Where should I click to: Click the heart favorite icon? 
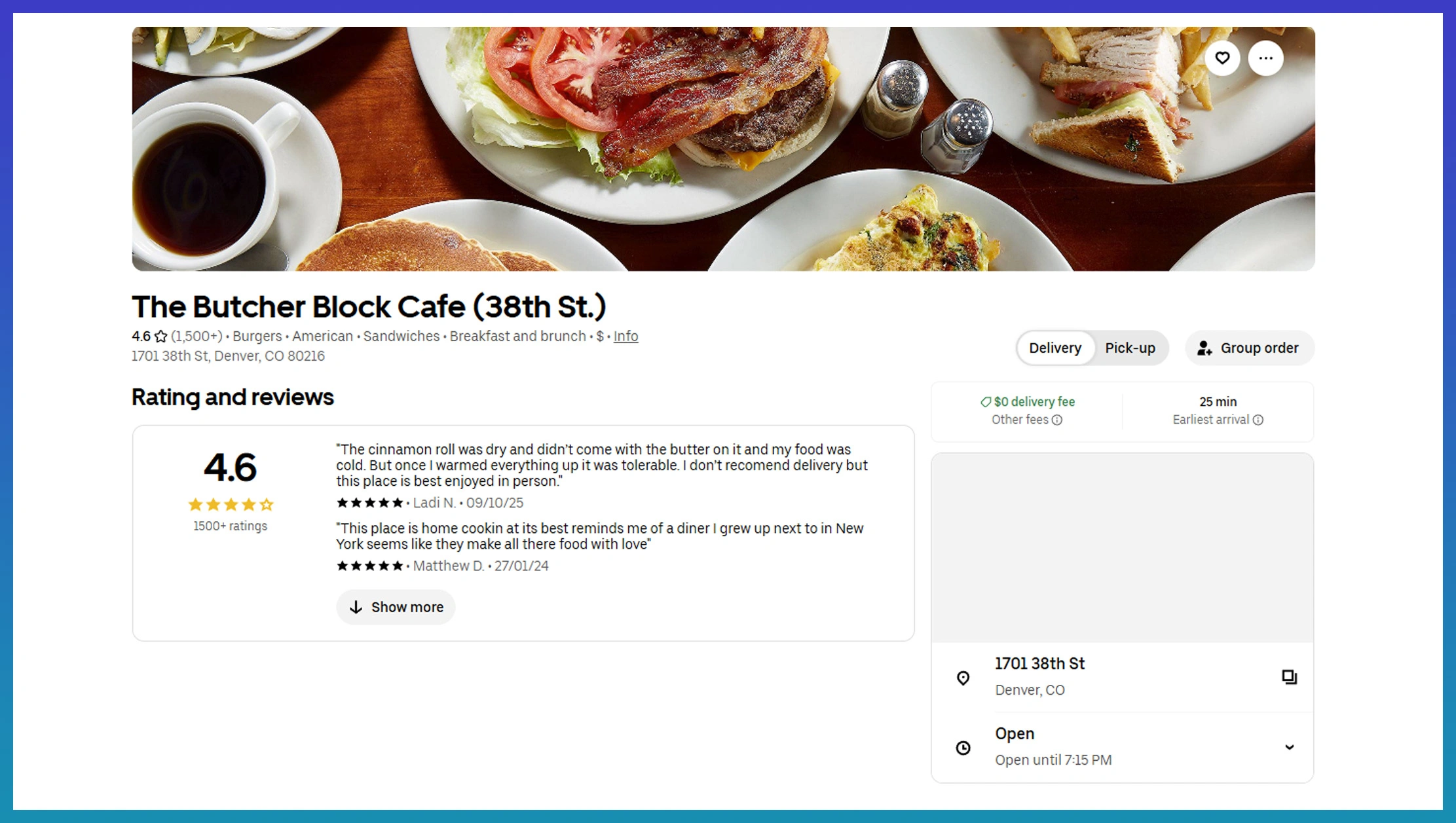click(1222, 58)
